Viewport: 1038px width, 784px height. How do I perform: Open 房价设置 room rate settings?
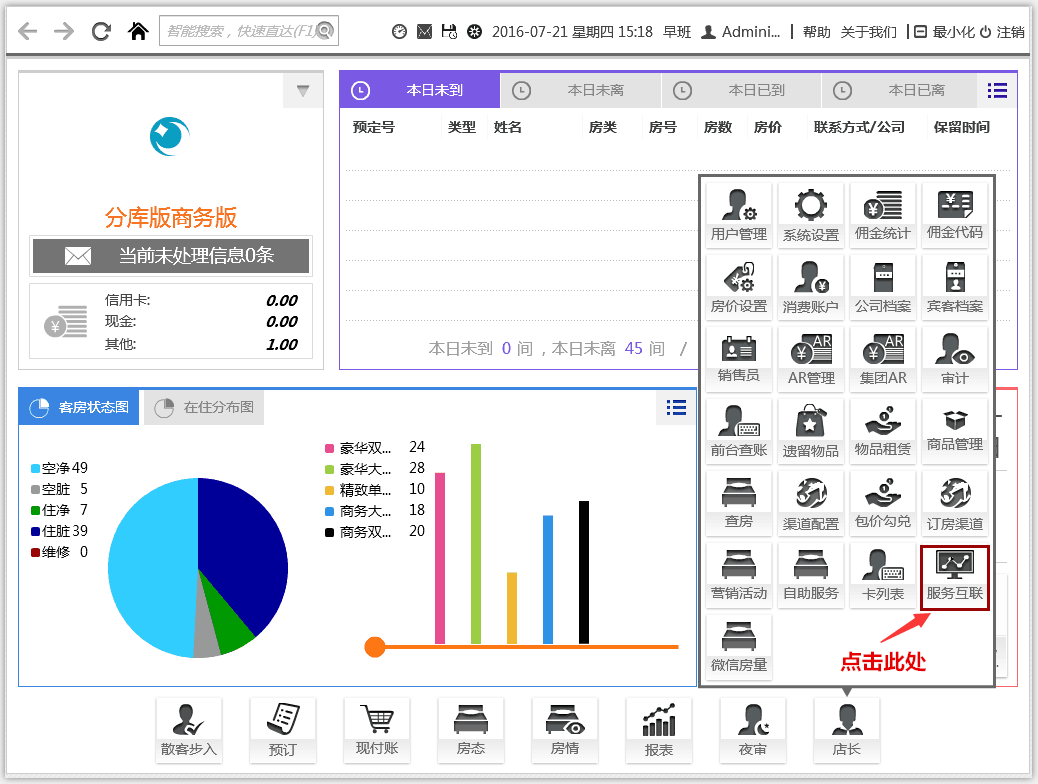coord(739,288)
